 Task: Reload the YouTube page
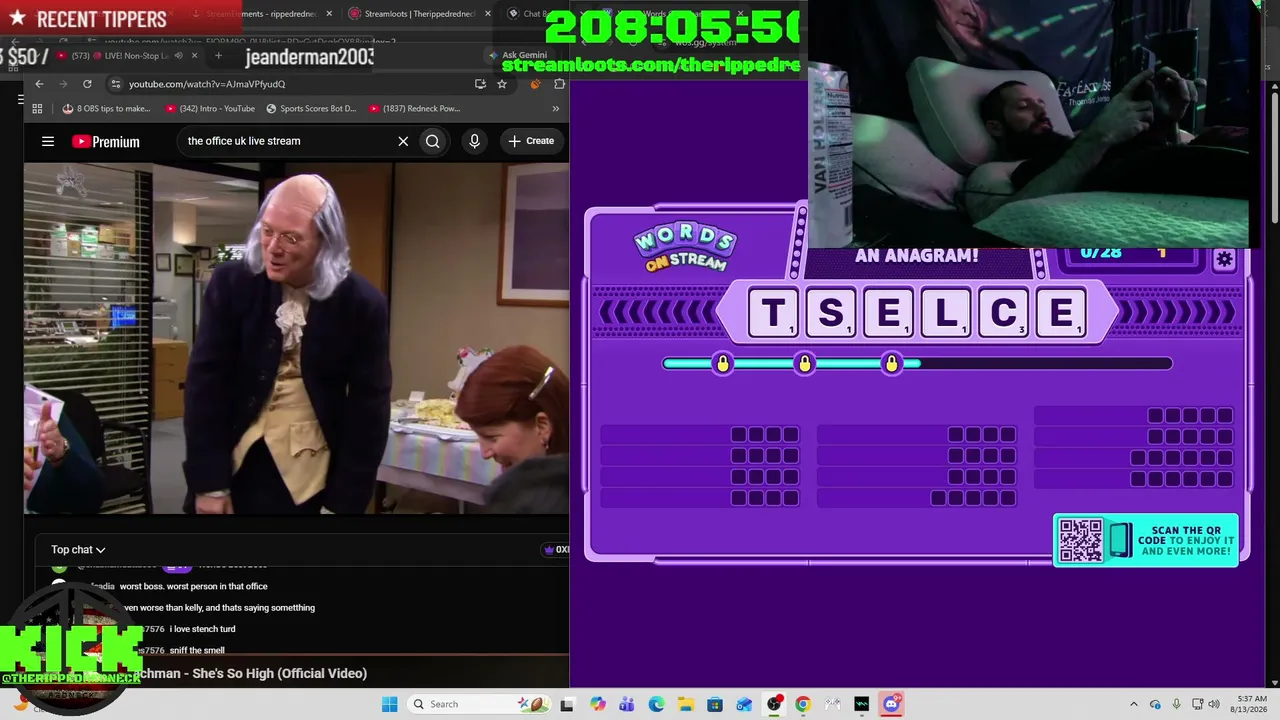click(87, 84)
